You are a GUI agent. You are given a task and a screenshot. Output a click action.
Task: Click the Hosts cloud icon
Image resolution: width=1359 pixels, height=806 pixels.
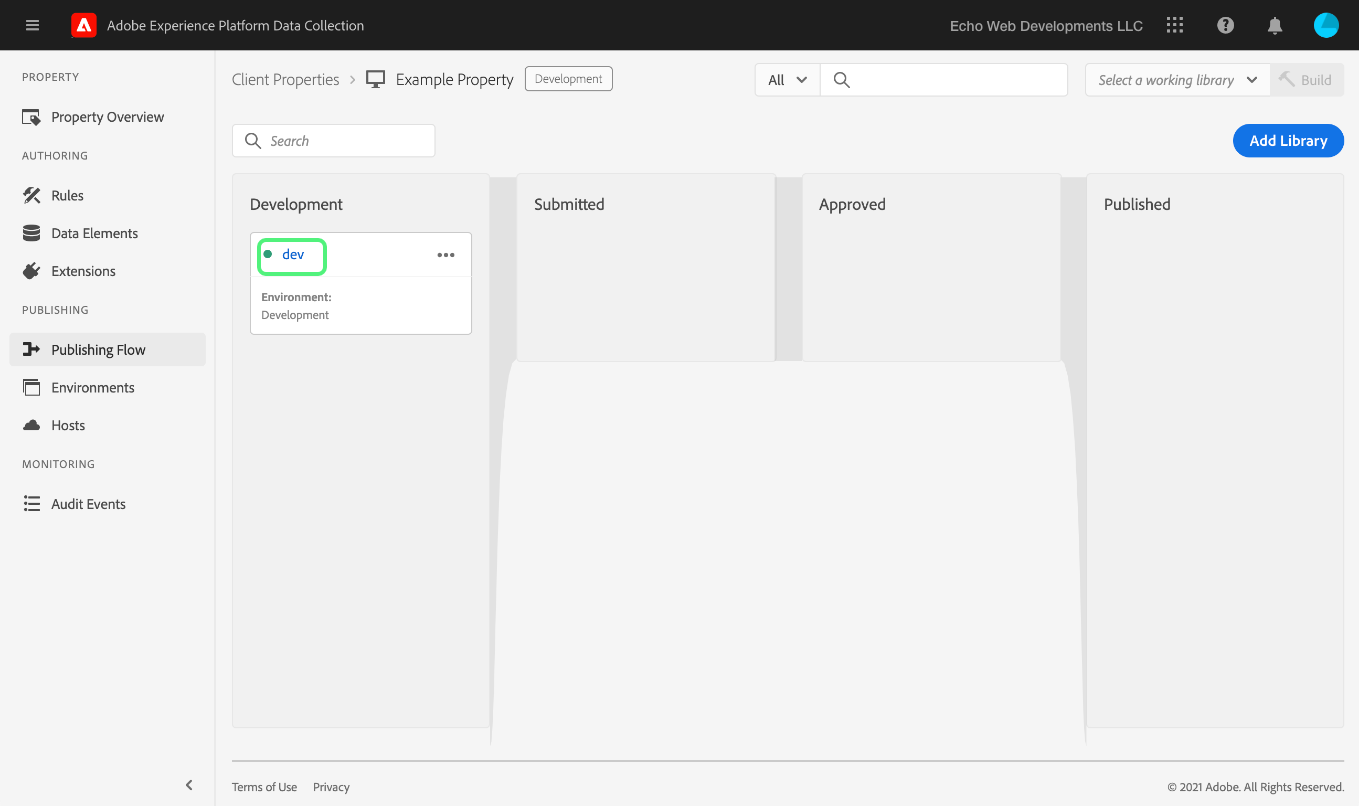pyautogui.click(x=32, y=425)
